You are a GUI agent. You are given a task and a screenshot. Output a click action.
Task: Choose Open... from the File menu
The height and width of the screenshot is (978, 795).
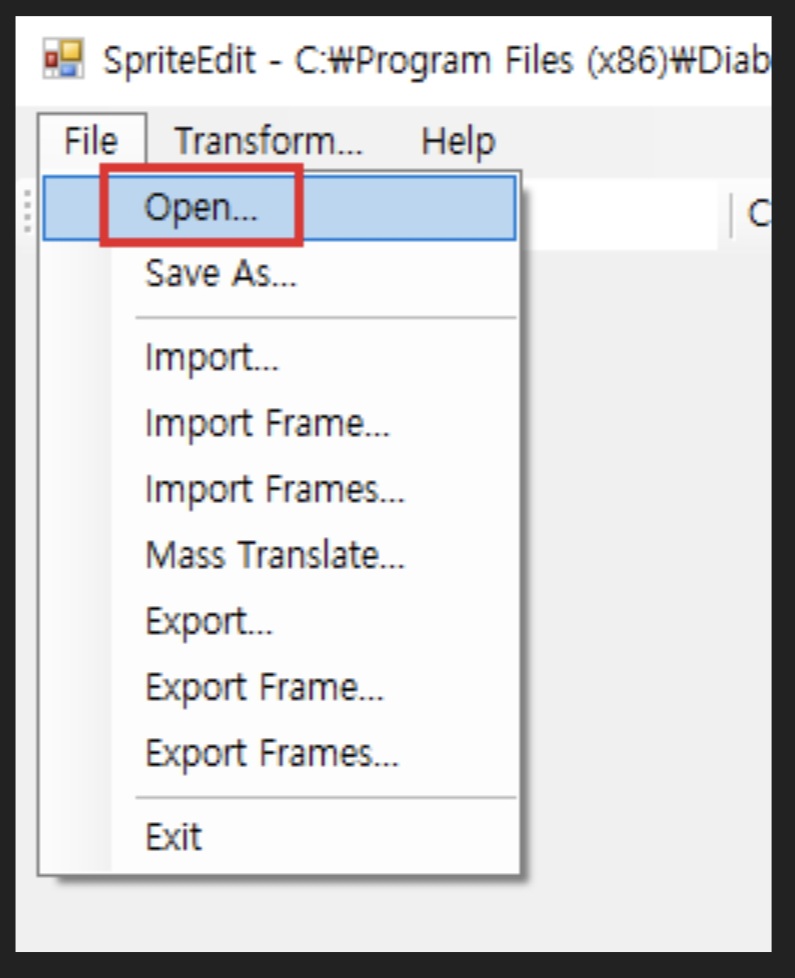pyautogui.click(x=201, y=207)
